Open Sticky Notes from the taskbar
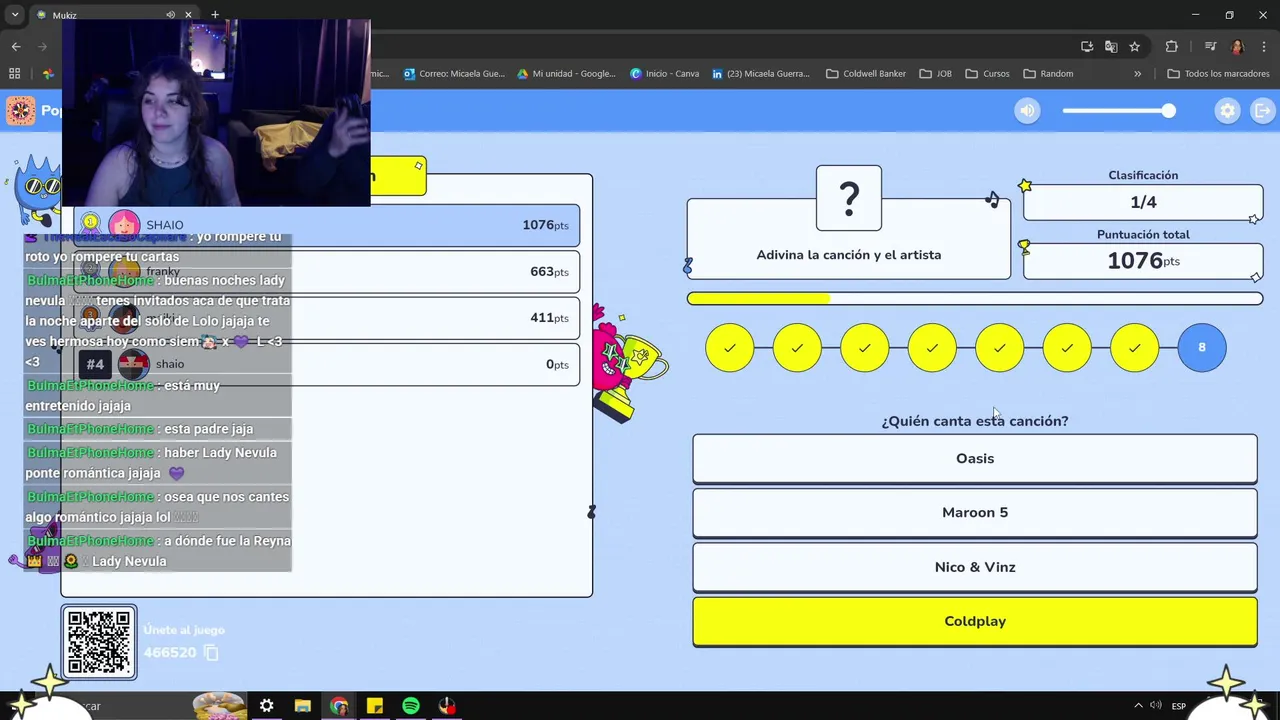The image size is (1280, 720). coord(375,706)
